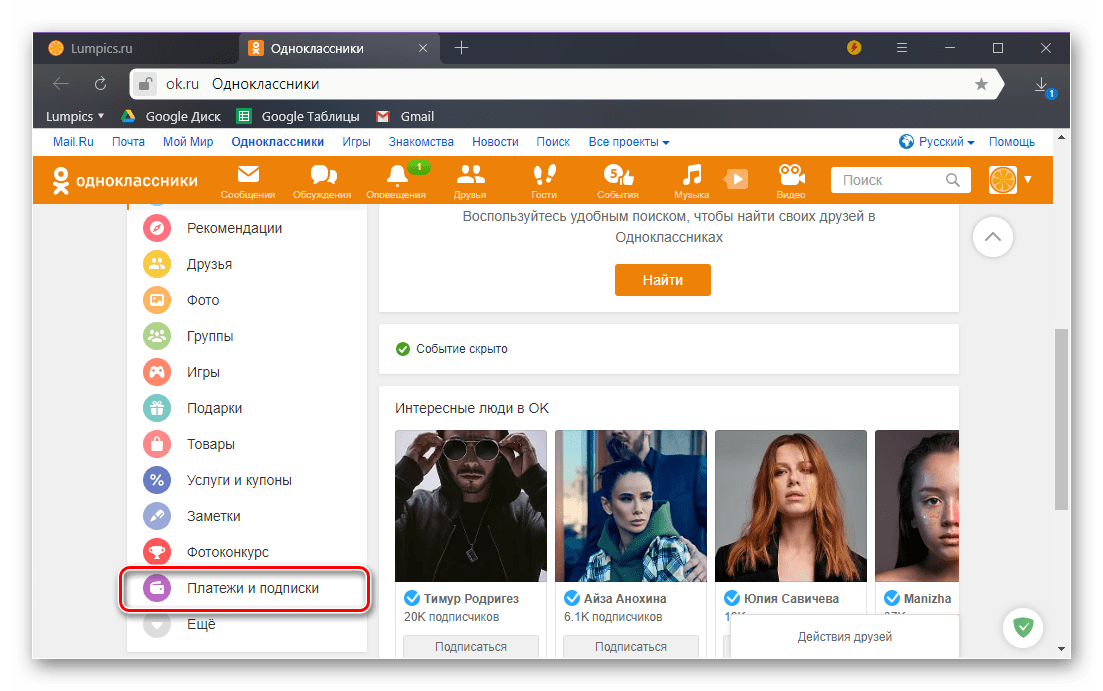Screen dimensions: 1103x691
Task: Click the orange Найти button
Action: [x=662, y=280]
